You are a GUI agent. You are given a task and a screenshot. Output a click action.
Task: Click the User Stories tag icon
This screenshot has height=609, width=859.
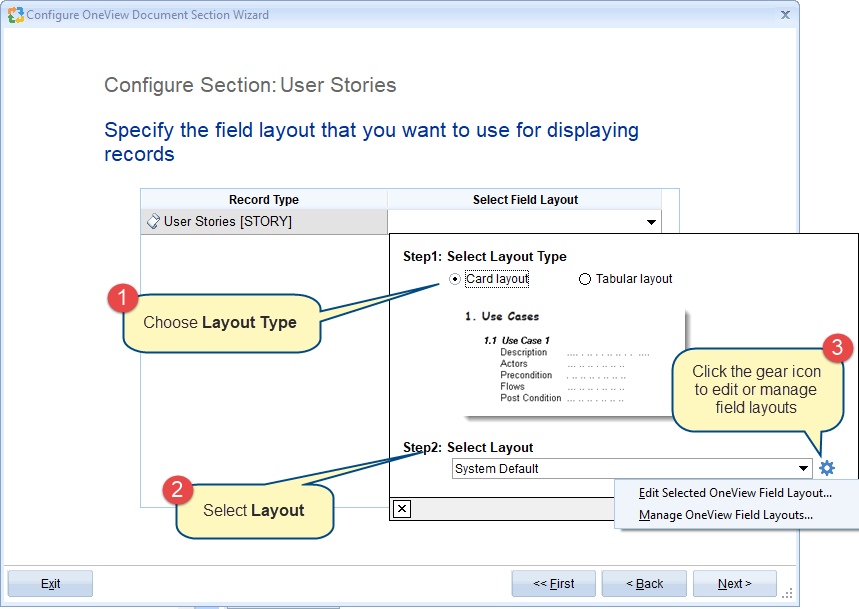pyautogui.click(x=153, y=221)
